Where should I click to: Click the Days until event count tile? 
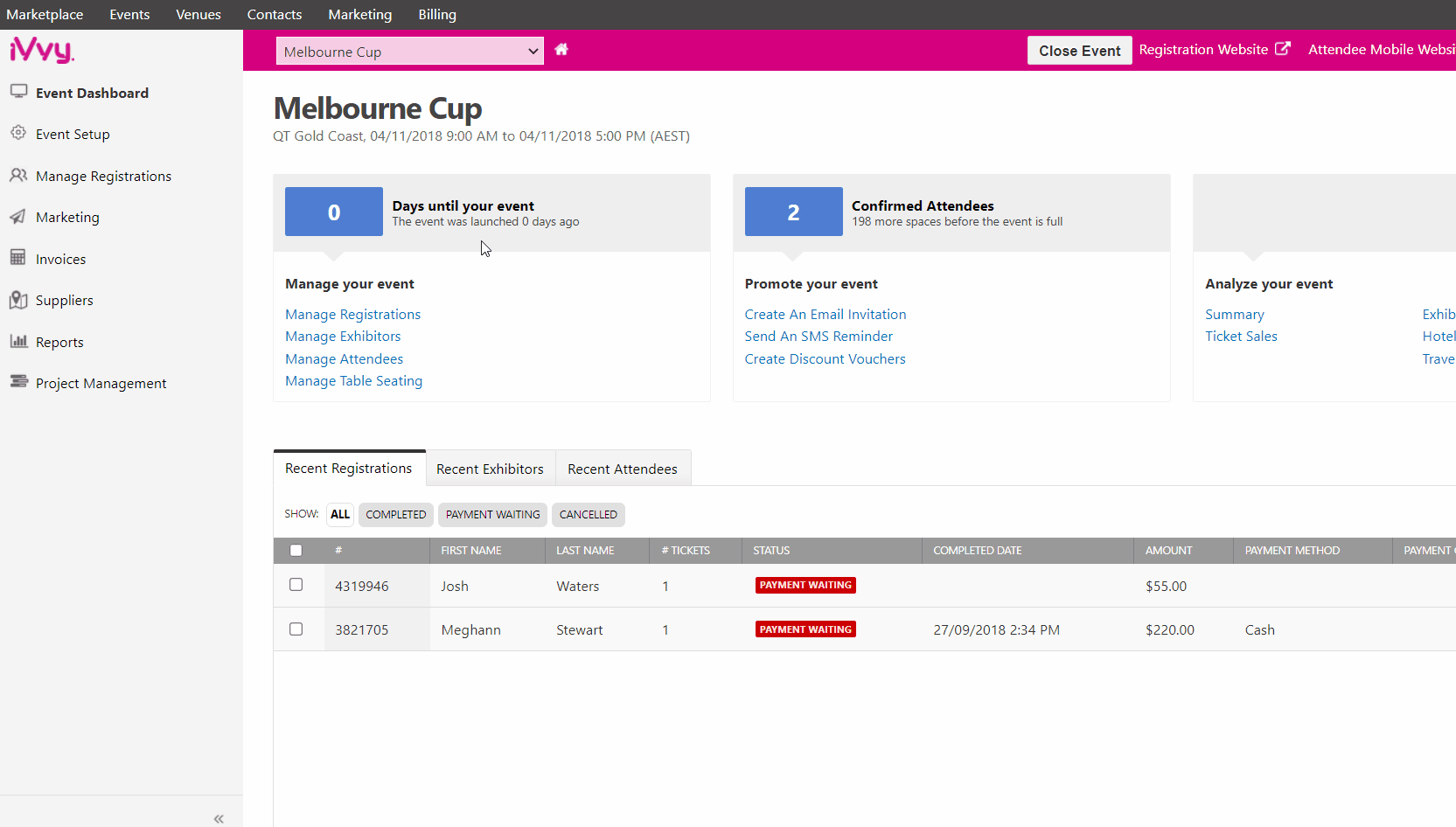pyautogui.click(x=334, y=212)
